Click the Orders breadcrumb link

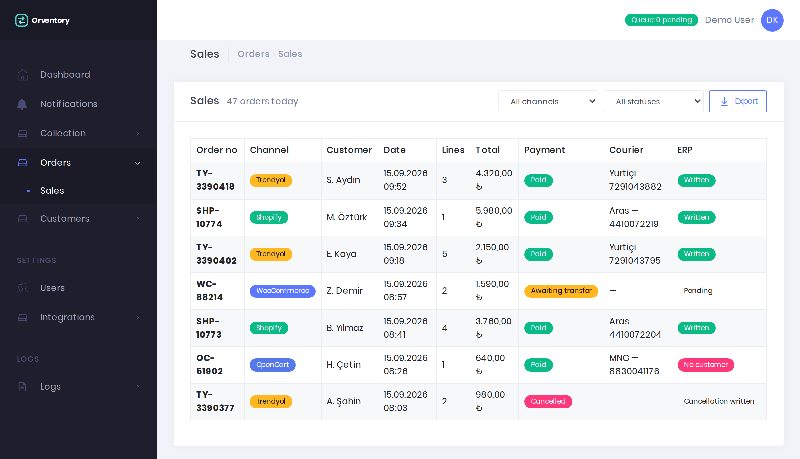click(x=253, y=54)
